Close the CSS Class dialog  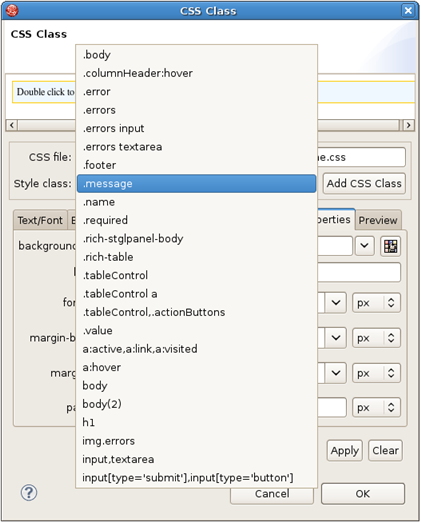point(408,11)
